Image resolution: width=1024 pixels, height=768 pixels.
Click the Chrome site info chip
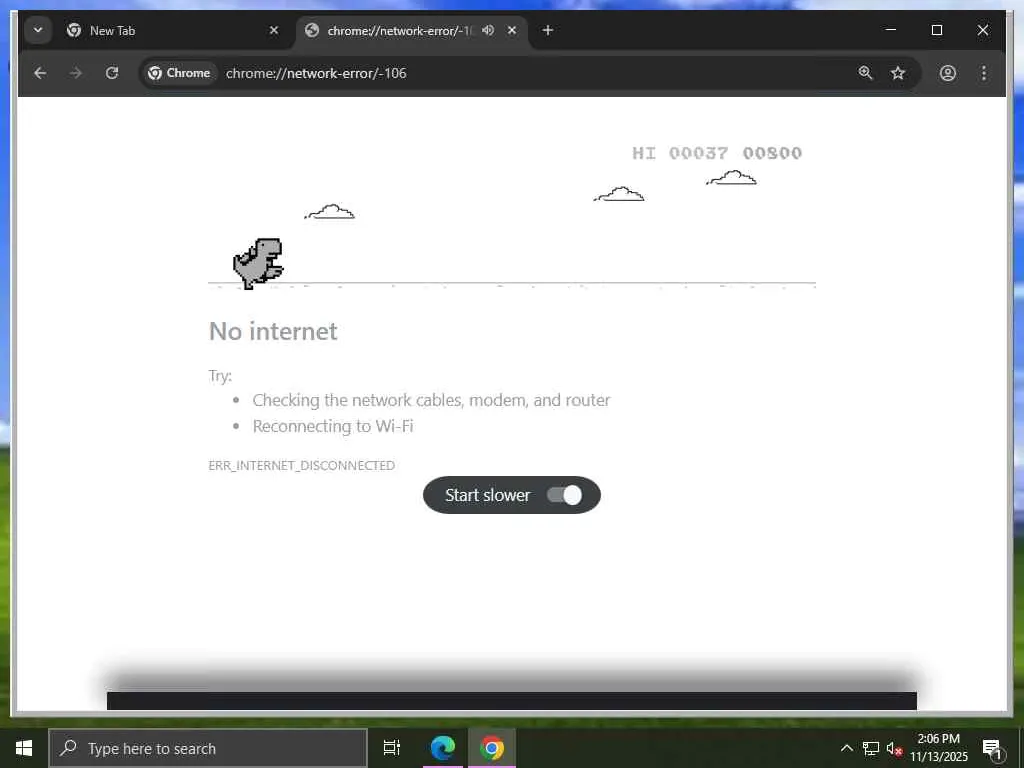(x=179, y=73)
